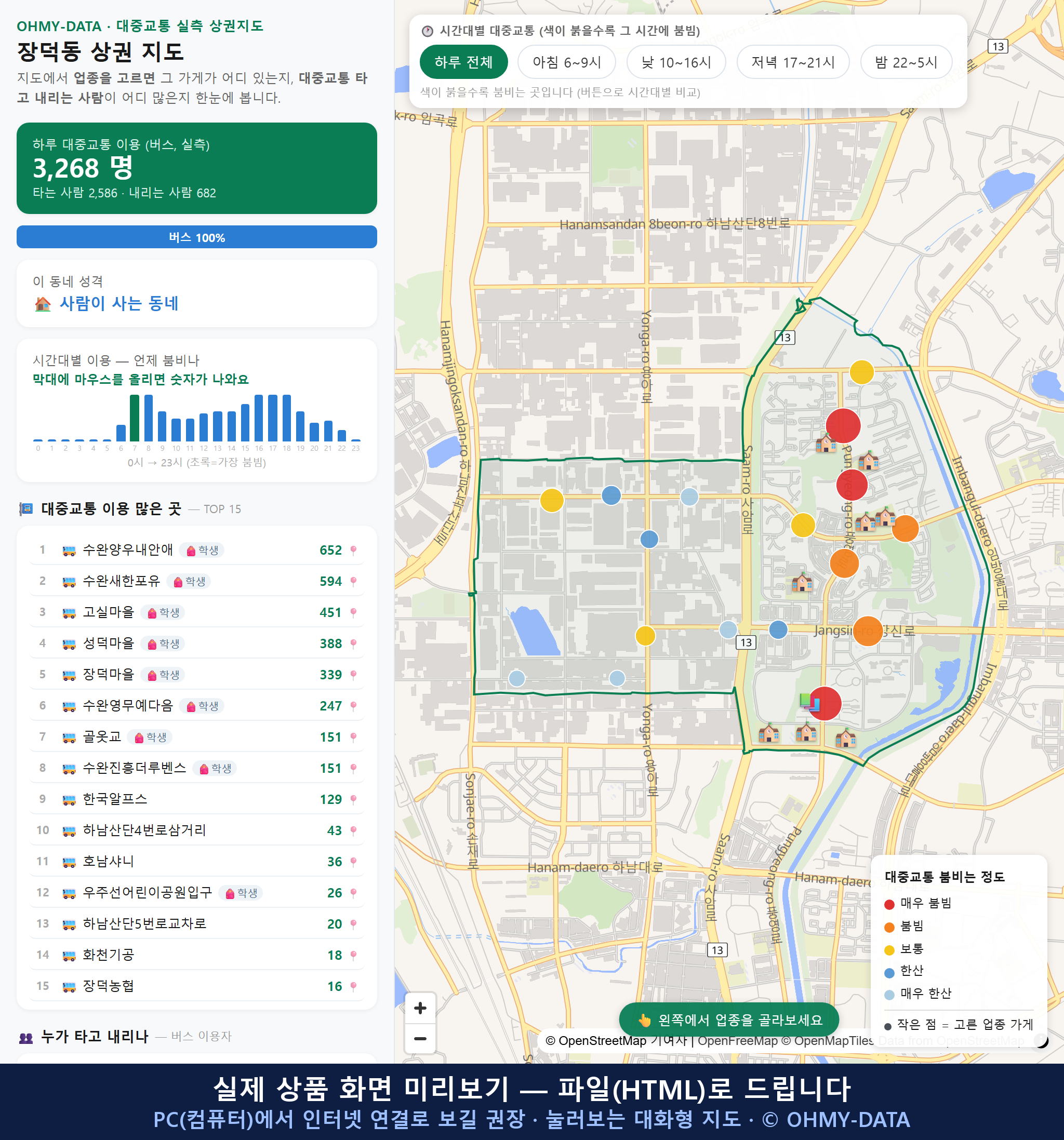Viewport: 1064px width, 1140px height.
Task: Click the 수완새한포유 594 list row
Action: (x=197, y=582)
